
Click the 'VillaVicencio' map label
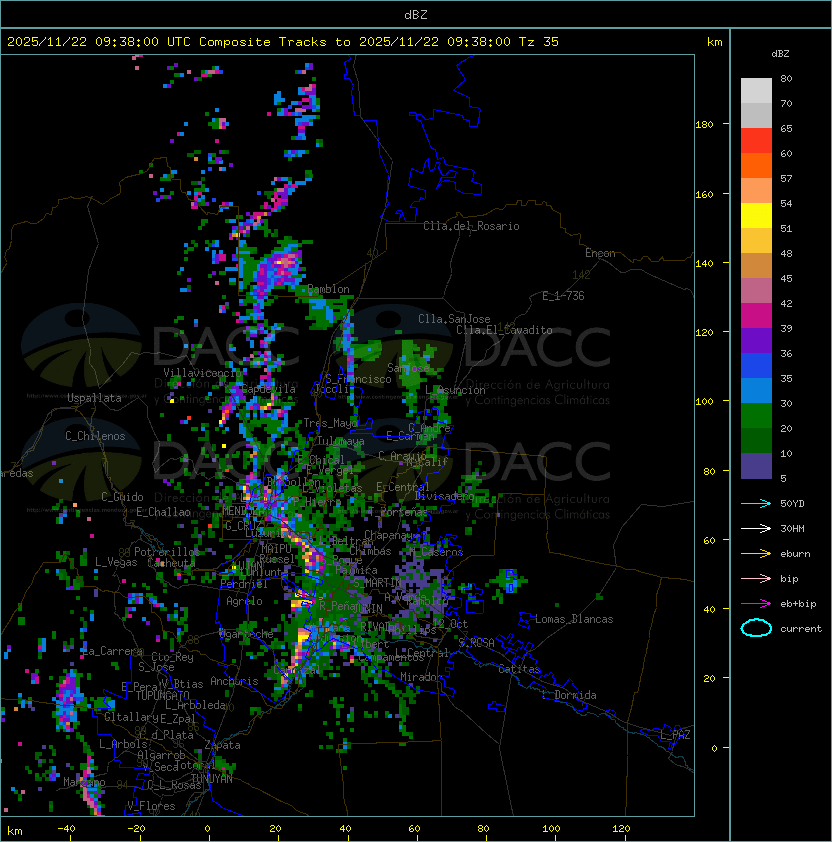click(x=203, y=373)
